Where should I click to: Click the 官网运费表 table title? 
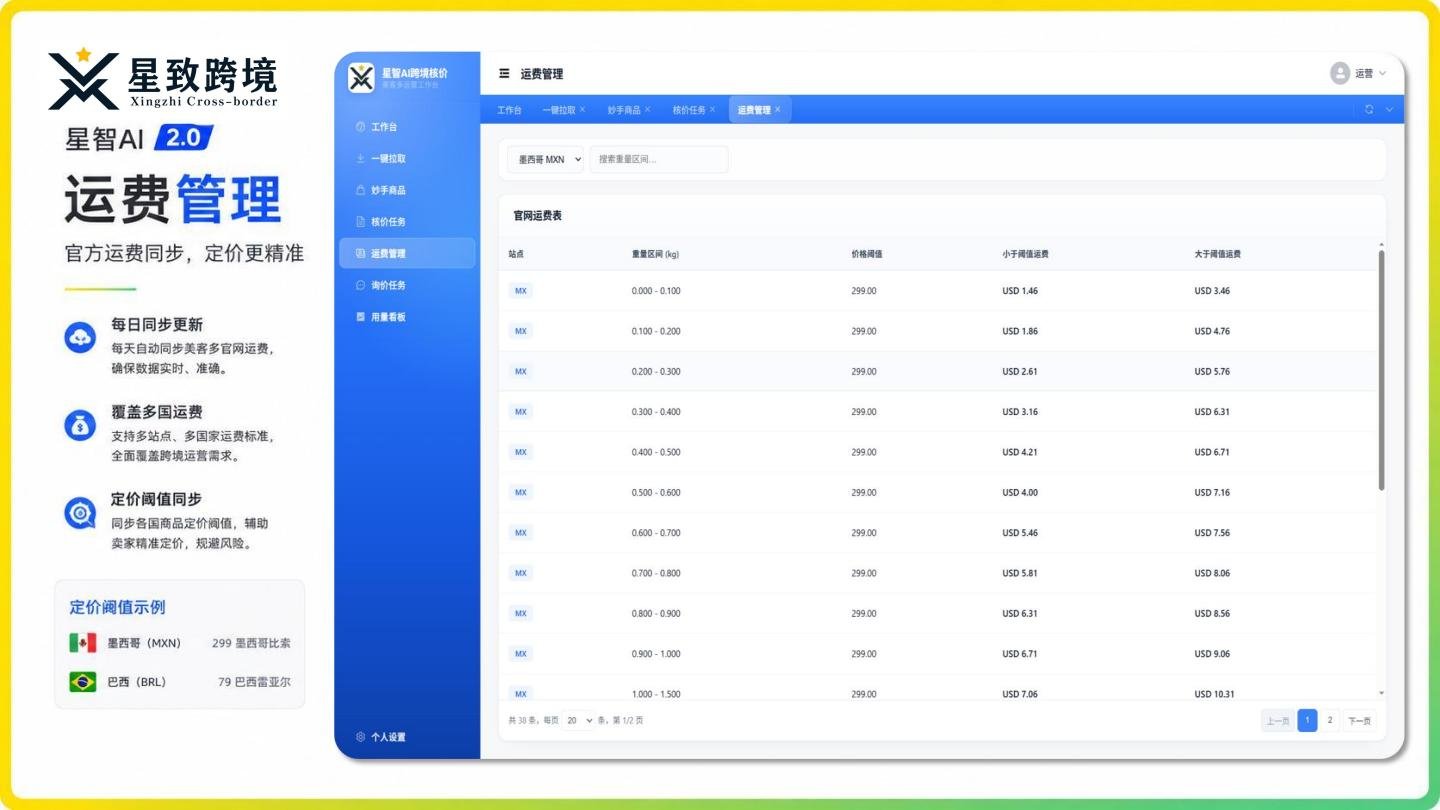(x=538, y=215)
